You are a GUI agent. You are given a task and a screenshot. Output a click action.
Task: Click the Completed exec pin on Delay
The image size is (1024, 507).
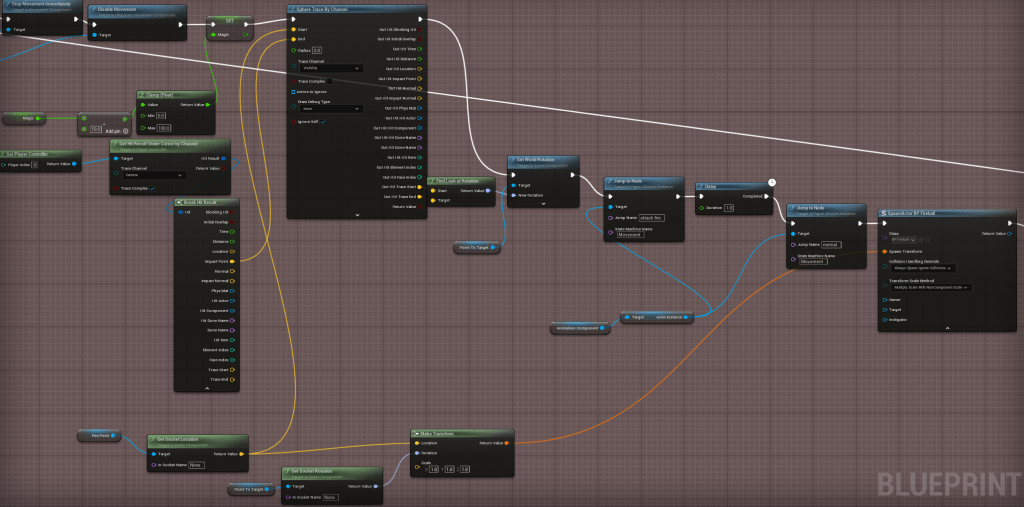[x=775, y=197]
